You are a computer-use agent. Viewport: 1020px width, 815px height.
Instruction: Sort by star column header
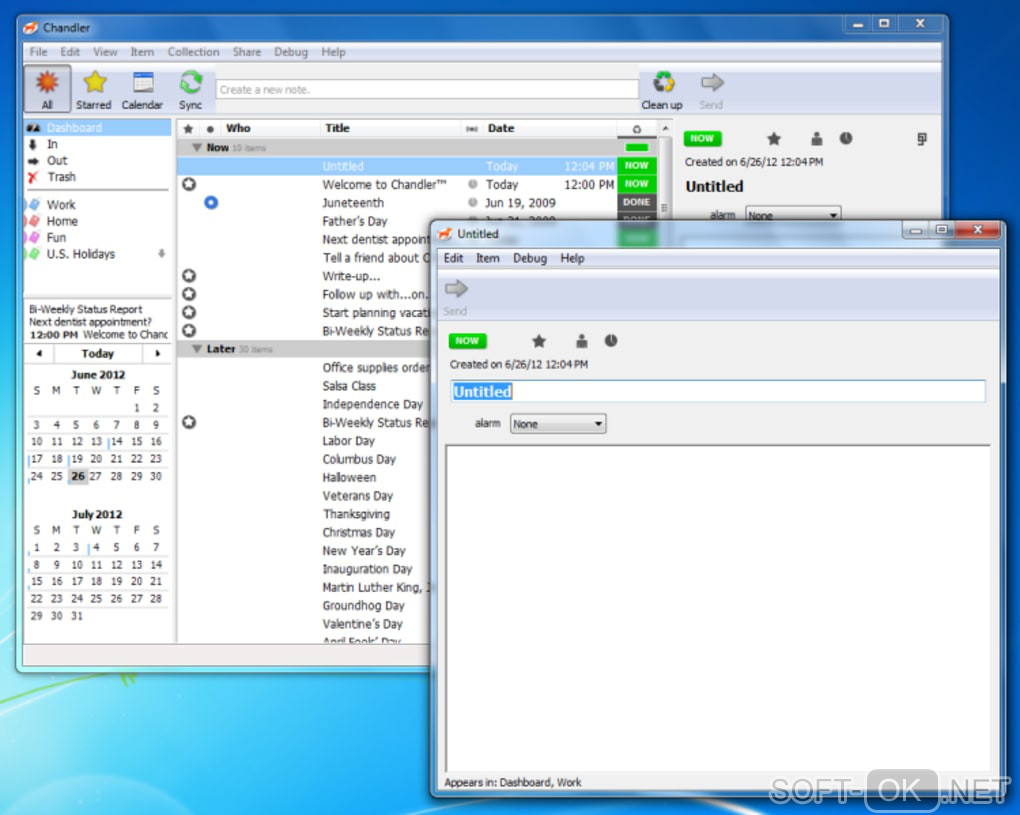[189, 129]
